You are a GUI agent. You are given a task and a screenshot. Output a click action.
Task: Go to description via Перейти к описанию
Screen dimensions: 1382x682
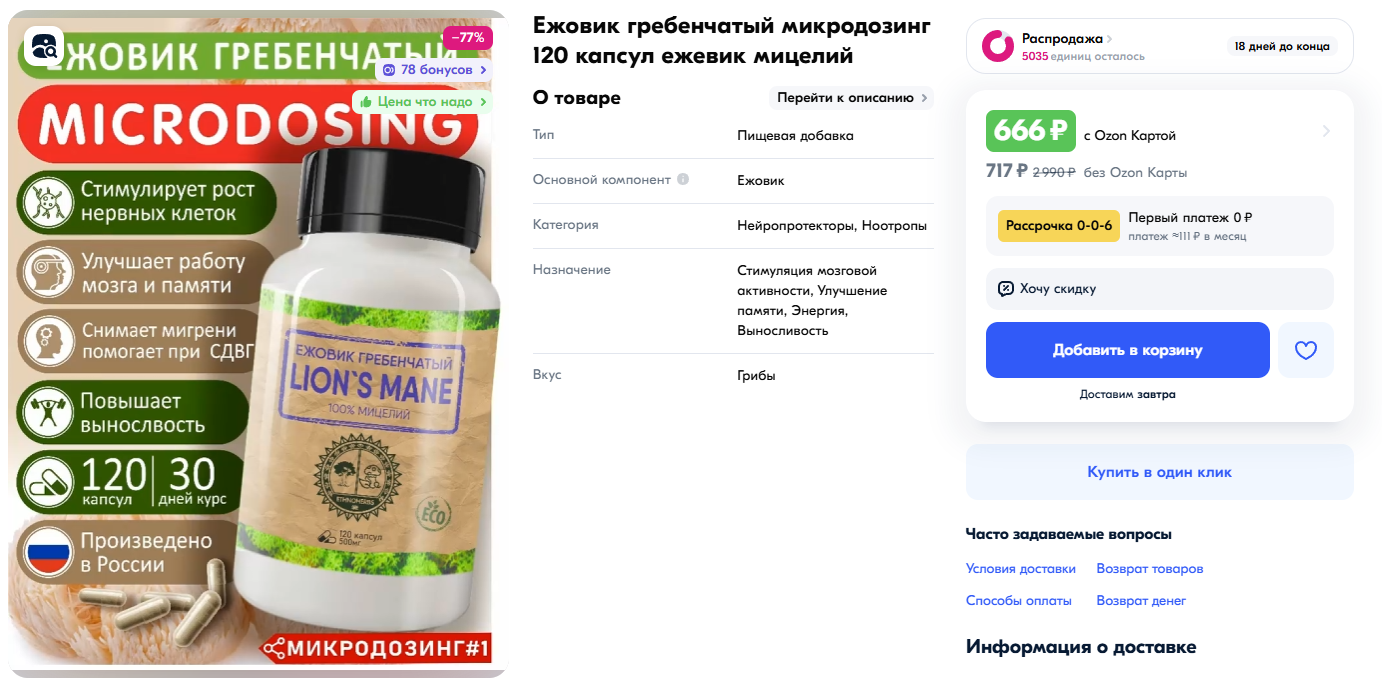(851, 98)
